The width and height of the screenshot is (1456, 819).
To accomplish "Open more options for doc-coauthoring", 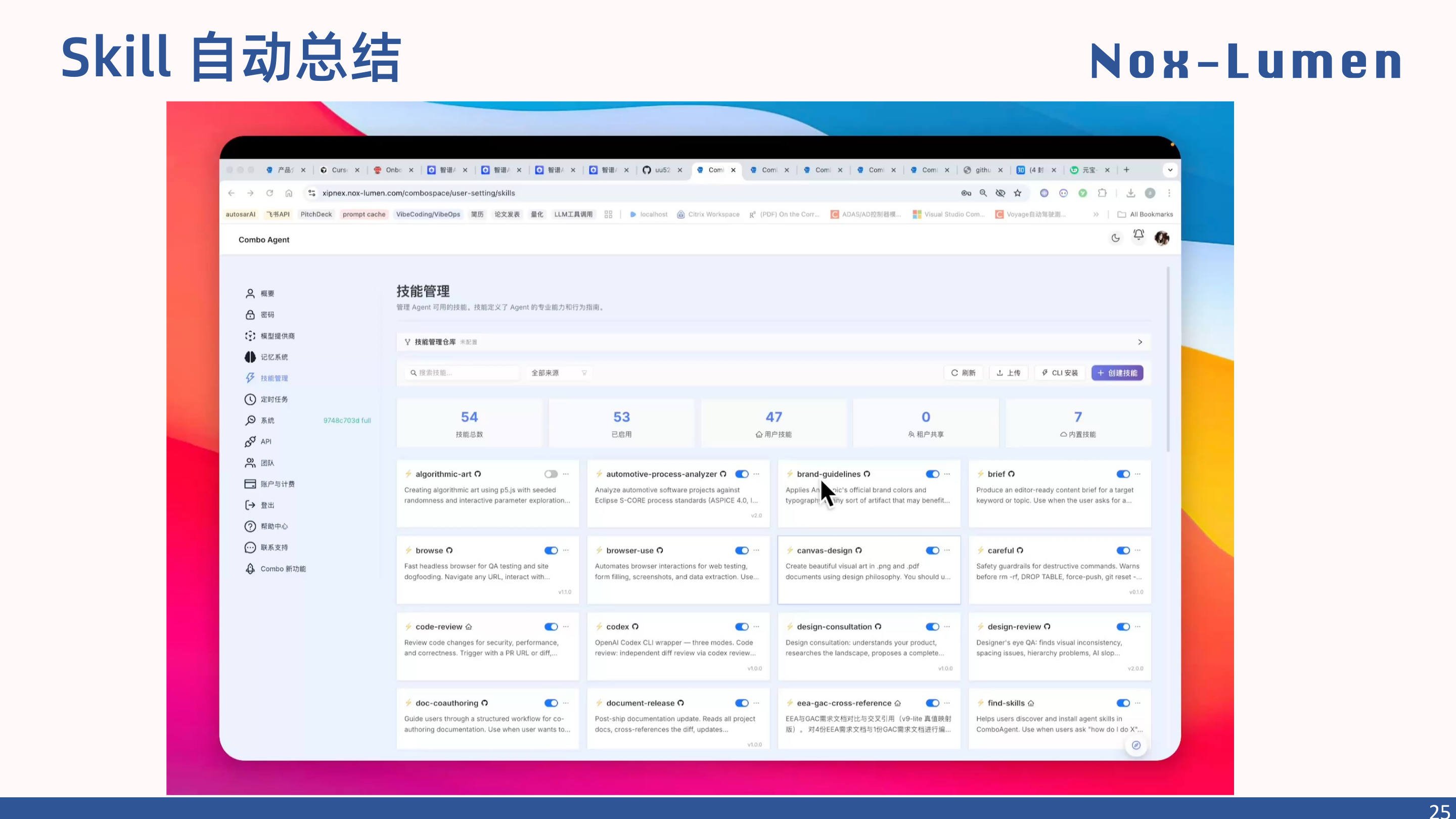I will (x=566, y=703).
